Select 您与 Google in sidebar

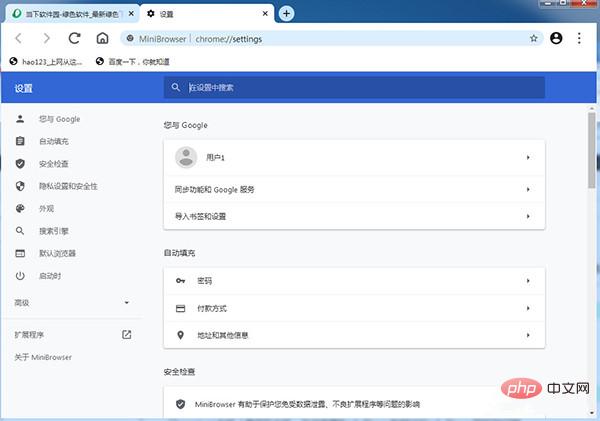(x=59, y=119)
